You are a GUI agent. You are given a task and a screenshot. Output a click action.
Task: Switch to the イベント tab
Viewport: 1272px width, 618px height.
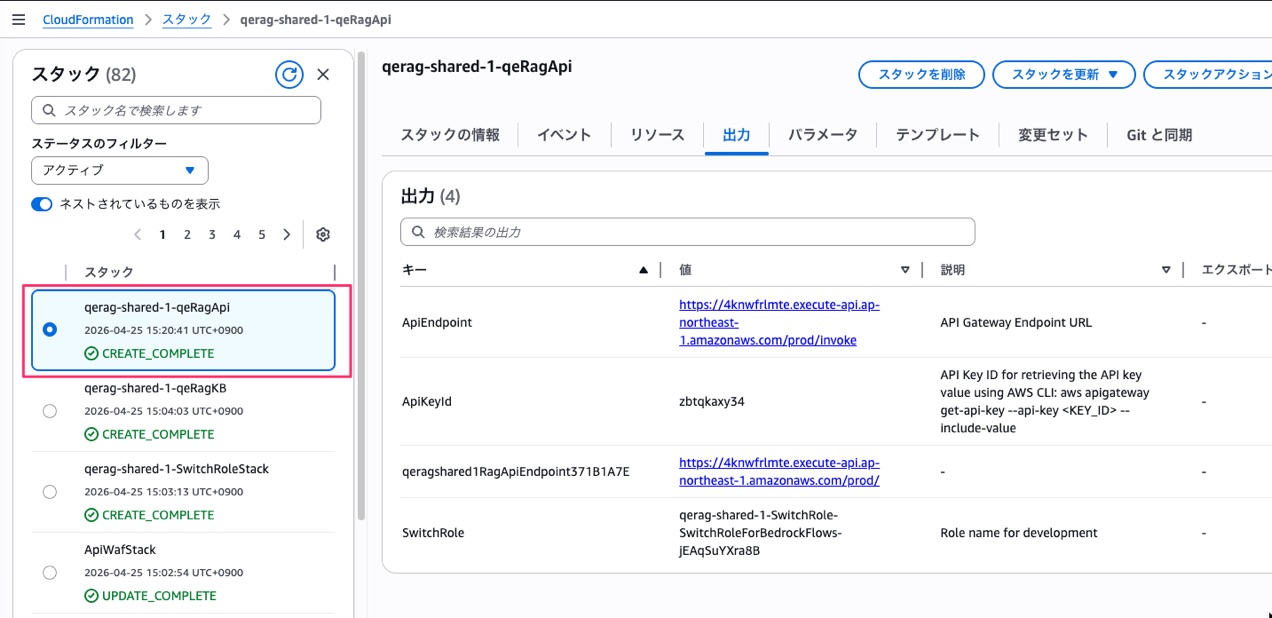564,135
